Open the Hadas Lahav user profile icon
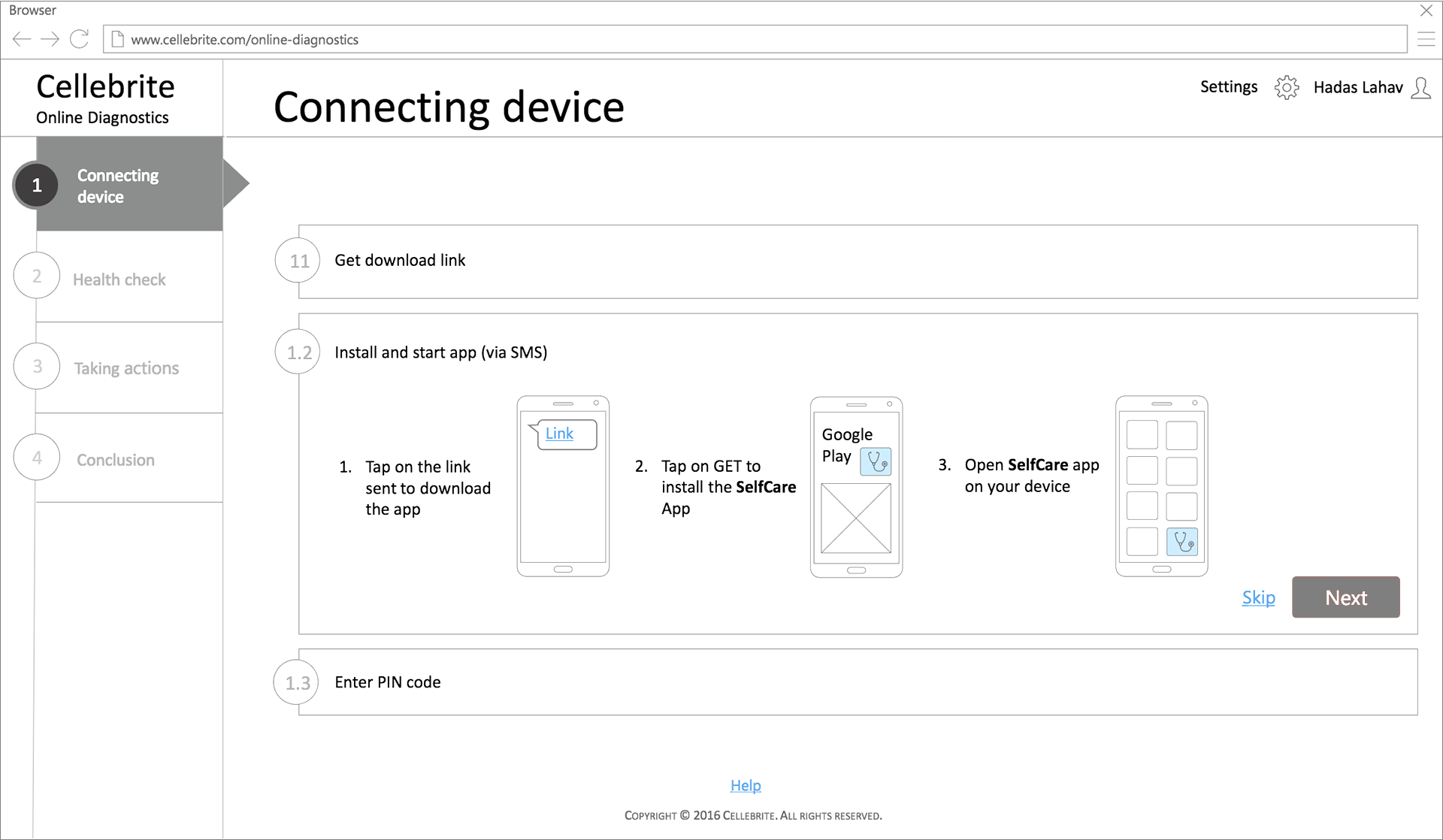The width and height of the screenshot is (1443, 840). (x=1420, y=87)
